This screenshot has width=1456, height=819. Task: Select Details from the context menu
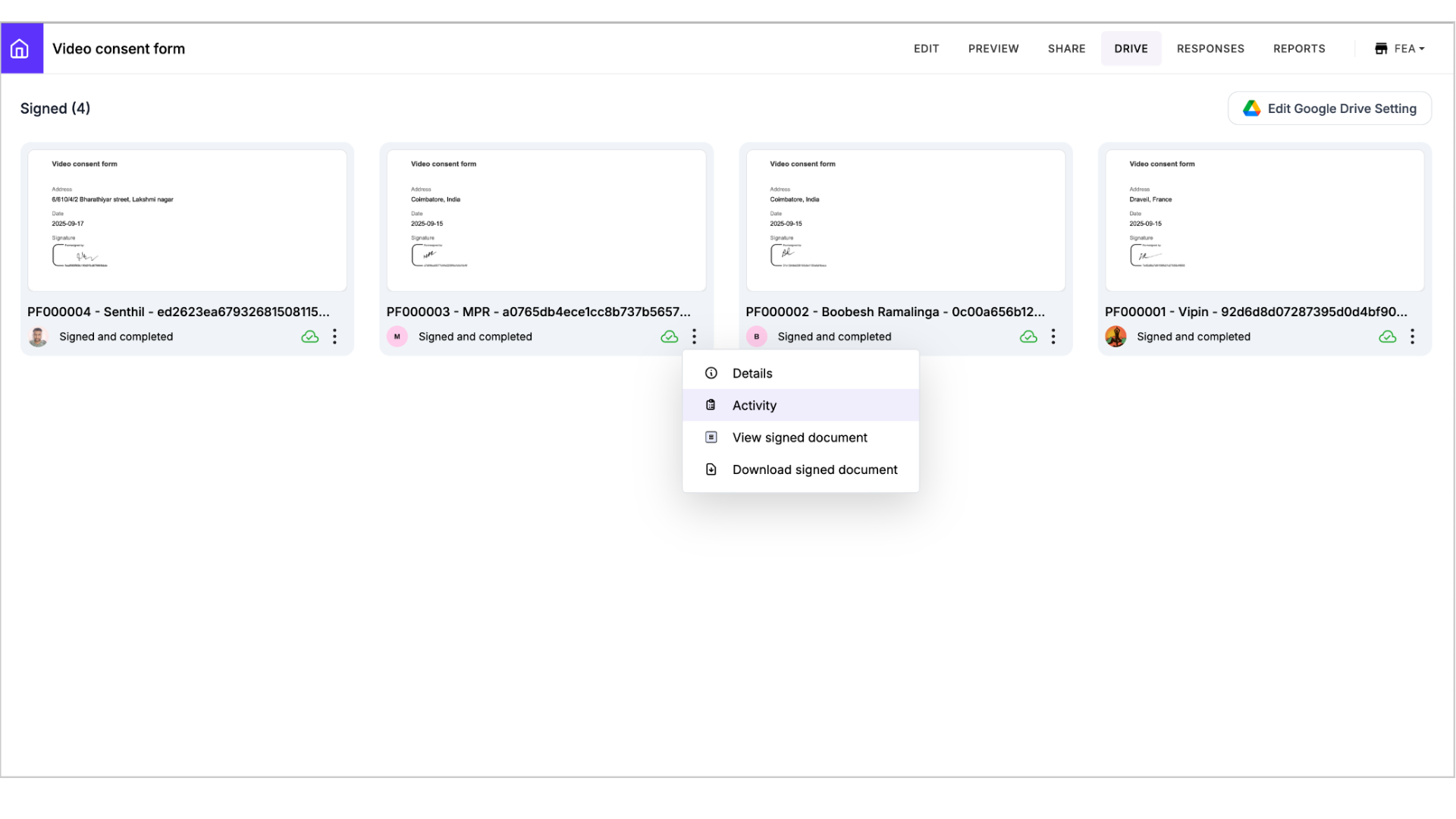[801, 373]
